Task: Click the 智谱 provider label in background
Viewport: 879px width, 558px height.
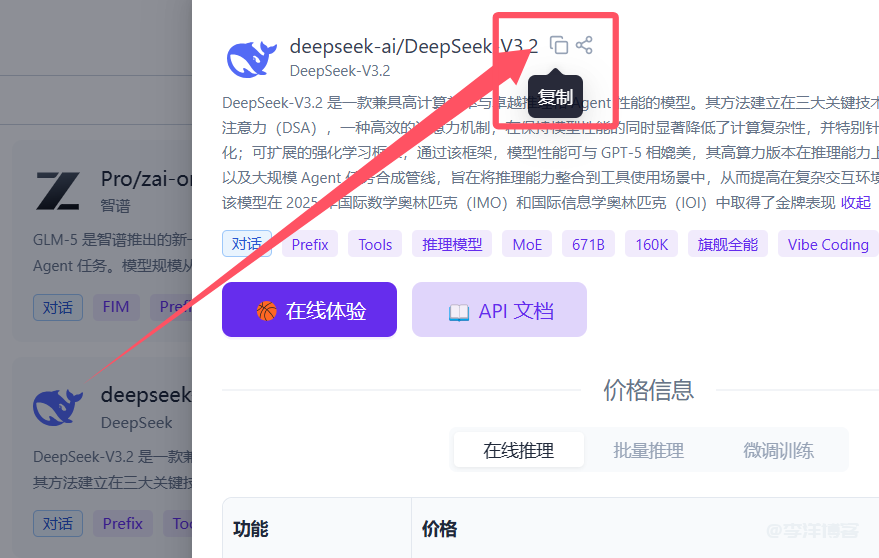Action: [x=115, y=205]
